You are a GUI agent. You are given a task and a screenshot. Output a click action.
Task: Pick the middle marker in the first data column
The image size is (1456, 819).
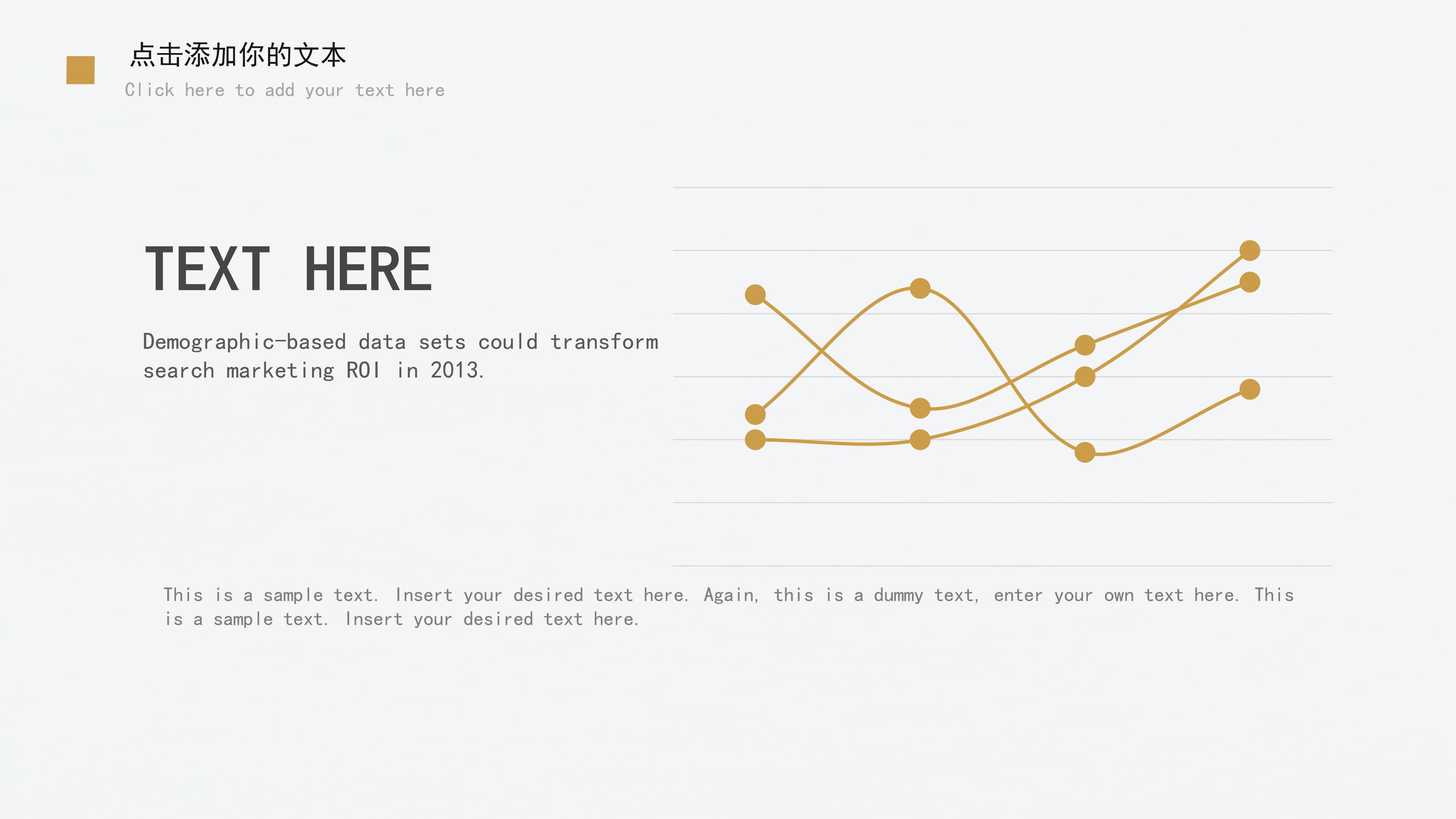click(x=755, y=414)
